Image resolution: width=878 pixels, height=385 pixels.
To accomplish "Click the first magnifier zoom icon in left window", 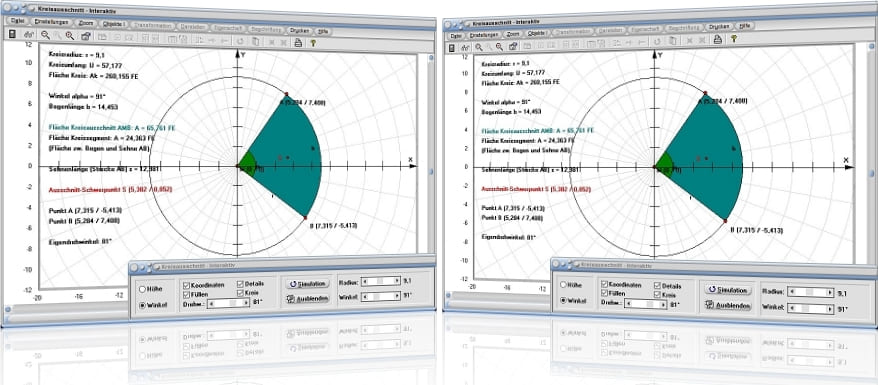I will (45, 35).
